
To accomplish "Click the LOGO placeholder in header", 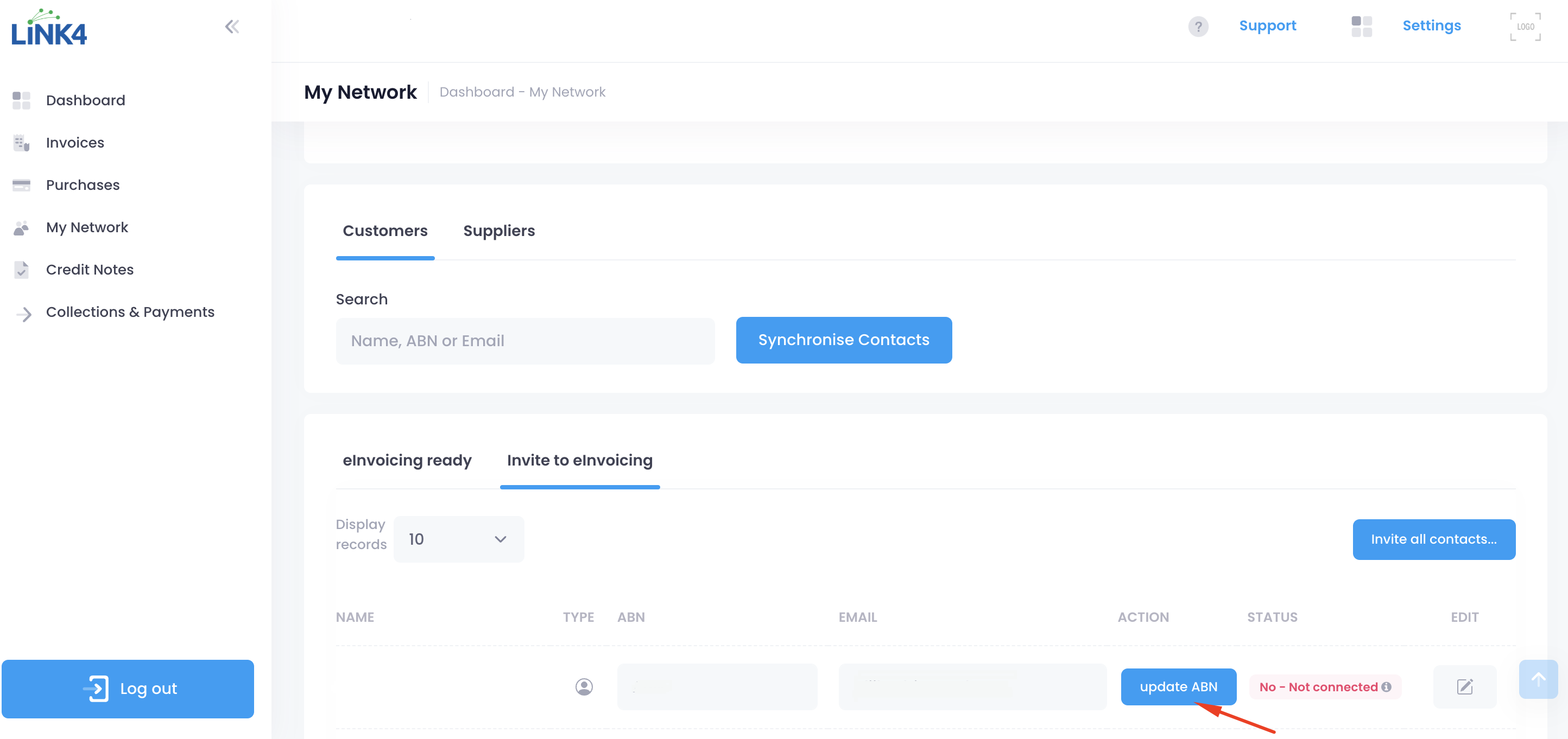I will (1525, 27).
